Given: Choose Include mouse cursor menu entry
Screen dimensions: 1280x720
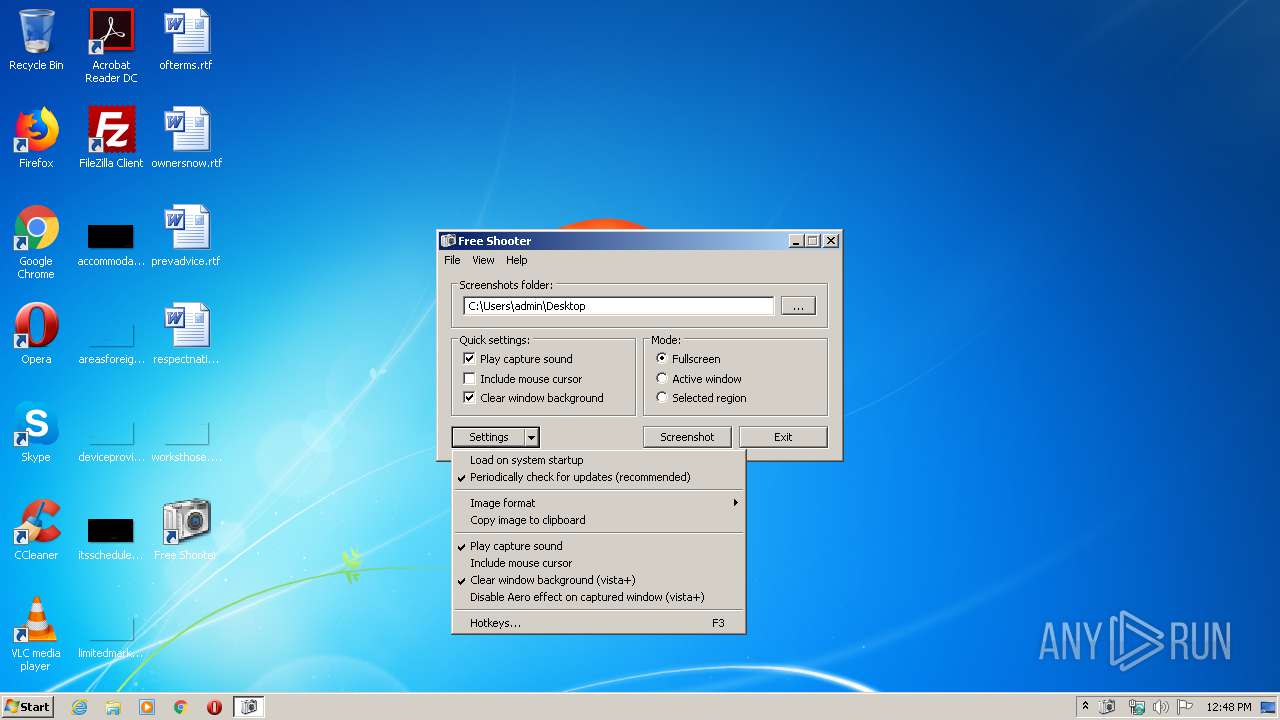Looking at the screenshot, I should coord(599,563).
